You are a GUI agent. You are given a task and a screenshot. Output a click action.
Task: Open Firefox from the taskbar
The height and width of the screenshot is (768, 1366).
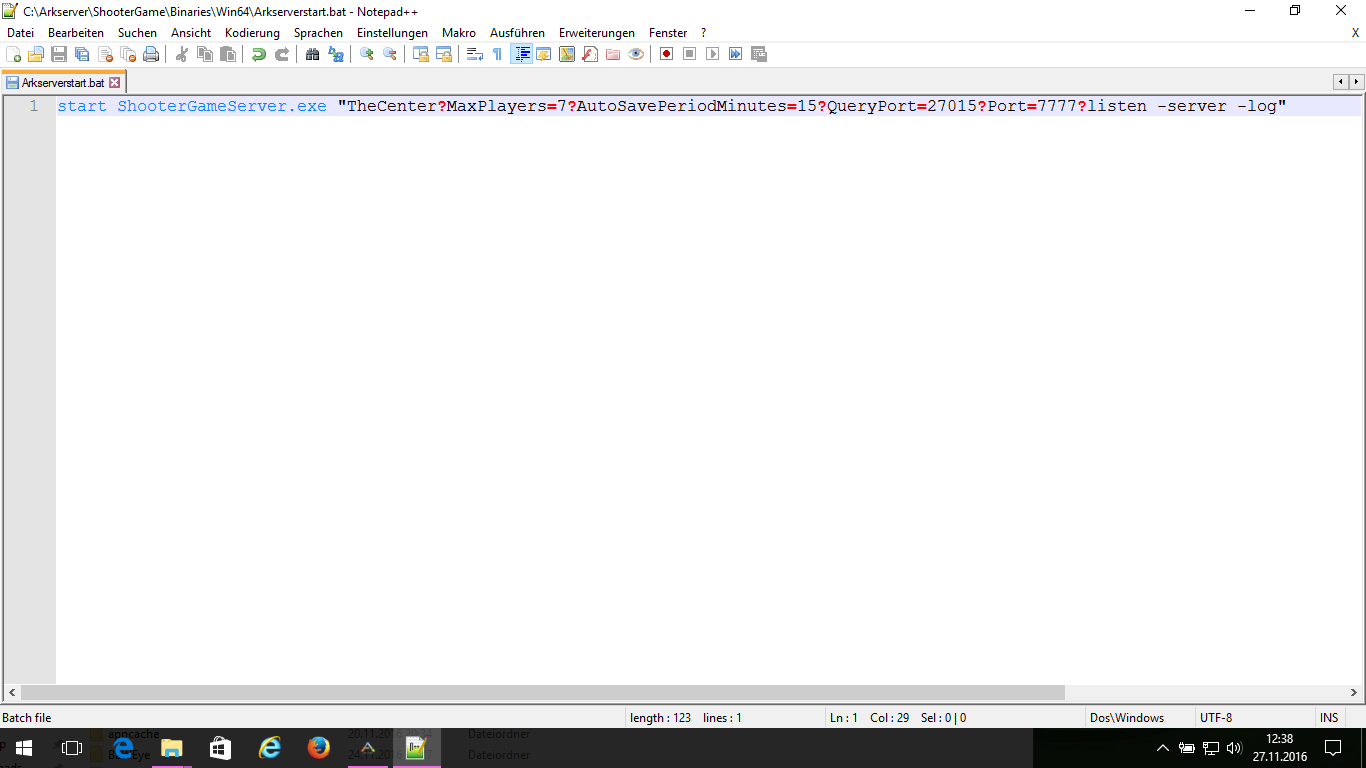[319, 748]
